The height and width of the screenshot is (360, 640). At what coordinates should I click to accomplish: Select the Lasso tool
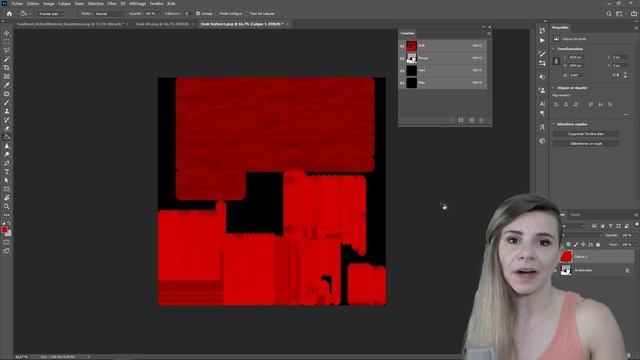click(7, 51)
